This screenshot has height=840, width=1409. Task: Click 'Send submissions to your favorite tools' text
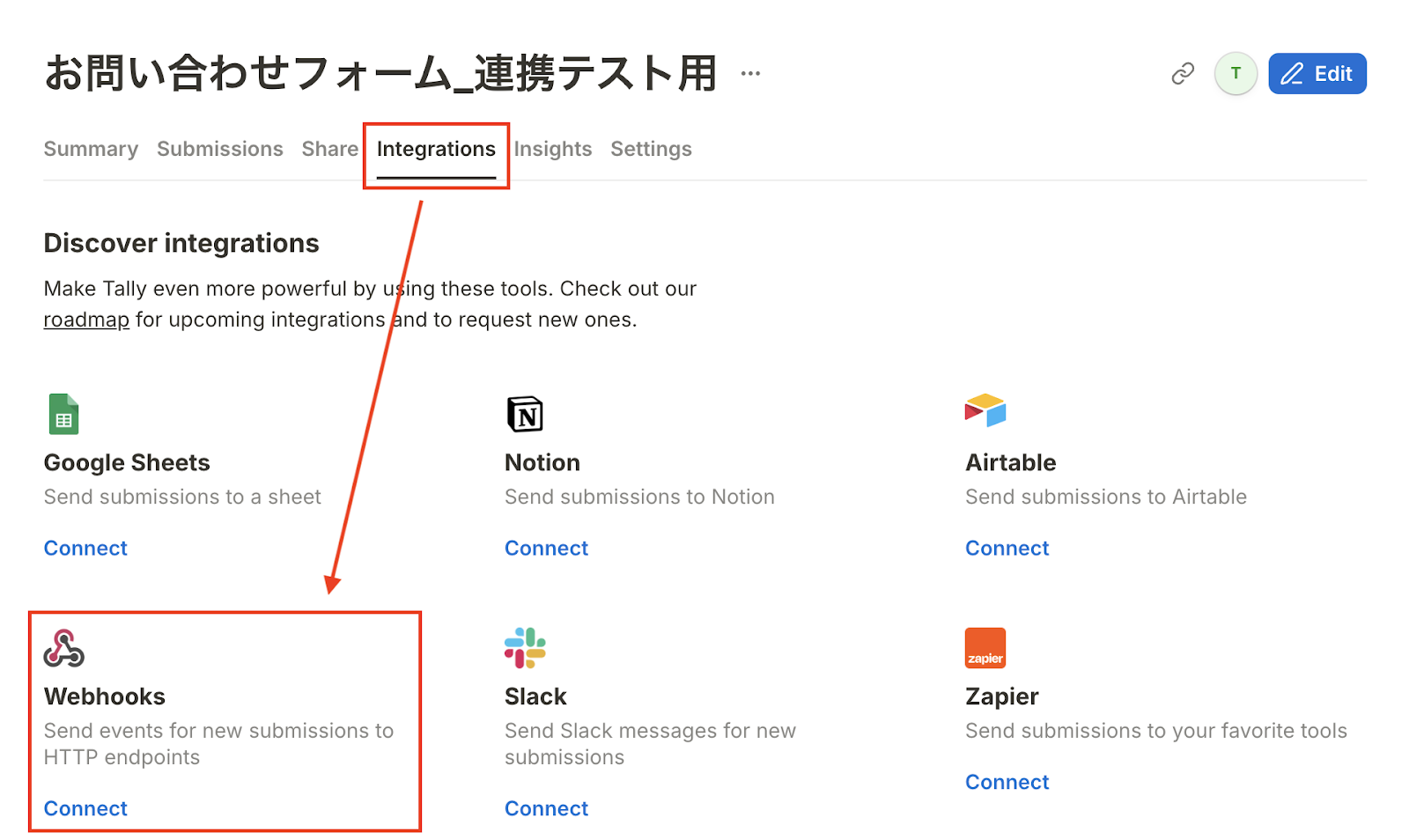1156,731
